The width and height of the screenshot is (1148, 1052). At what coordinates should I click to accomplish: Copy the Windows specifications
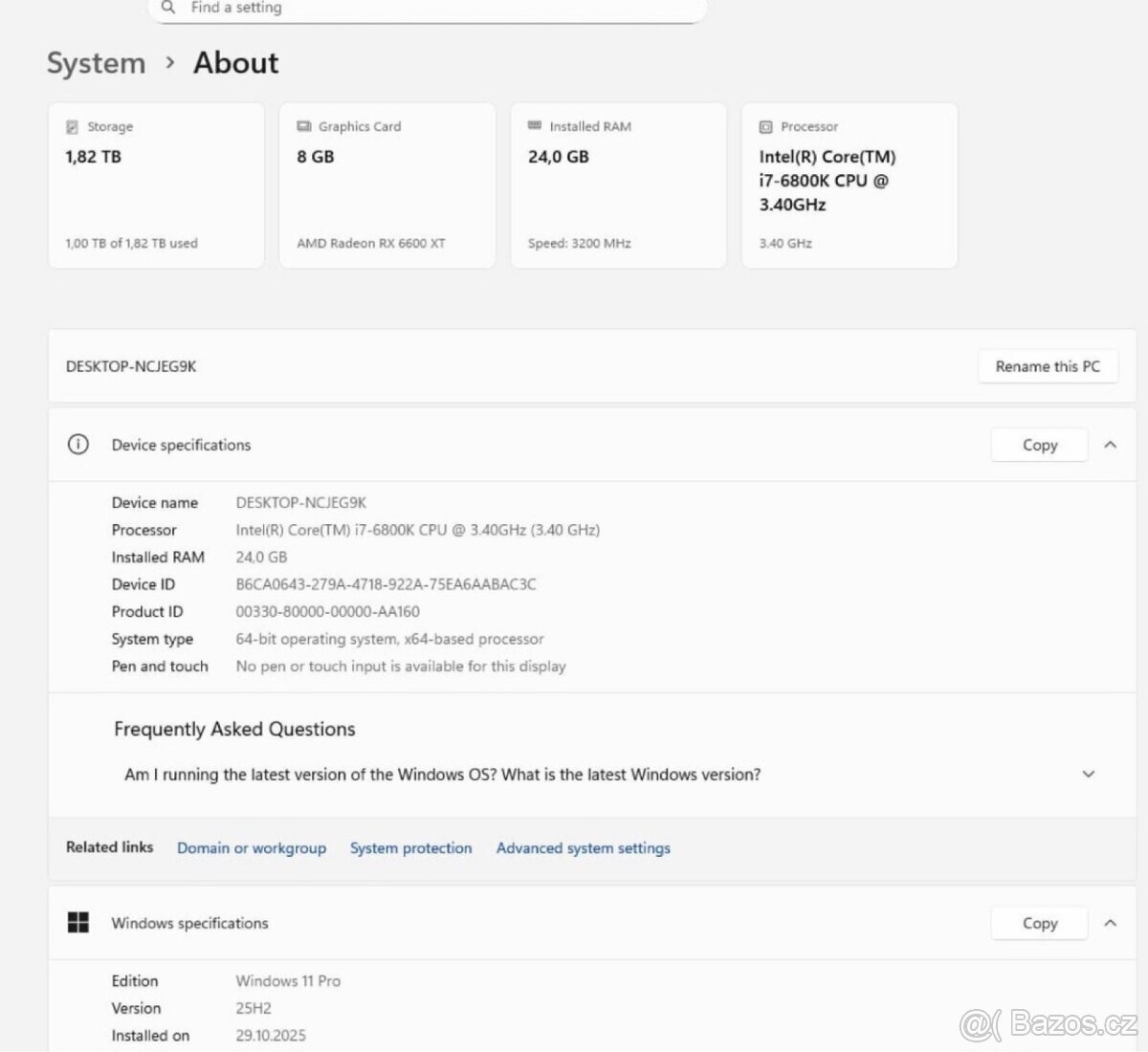[x=1040, y=923]
